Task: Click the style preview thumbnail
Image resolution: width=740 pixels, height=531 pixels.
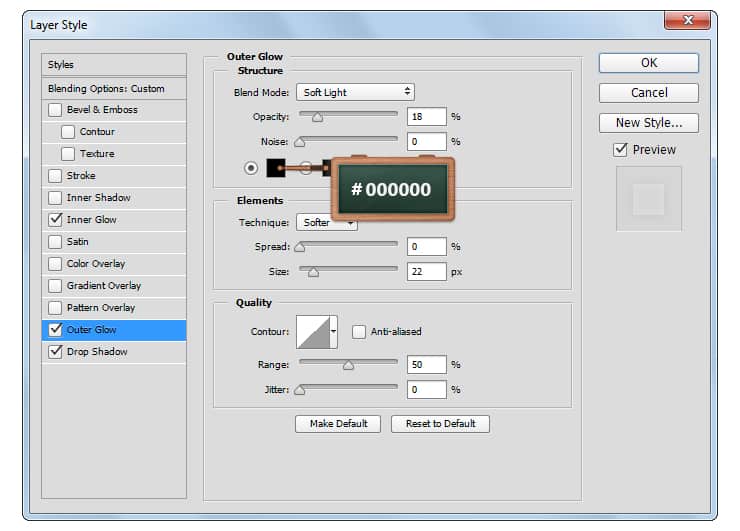Action: tap(648, 199)
